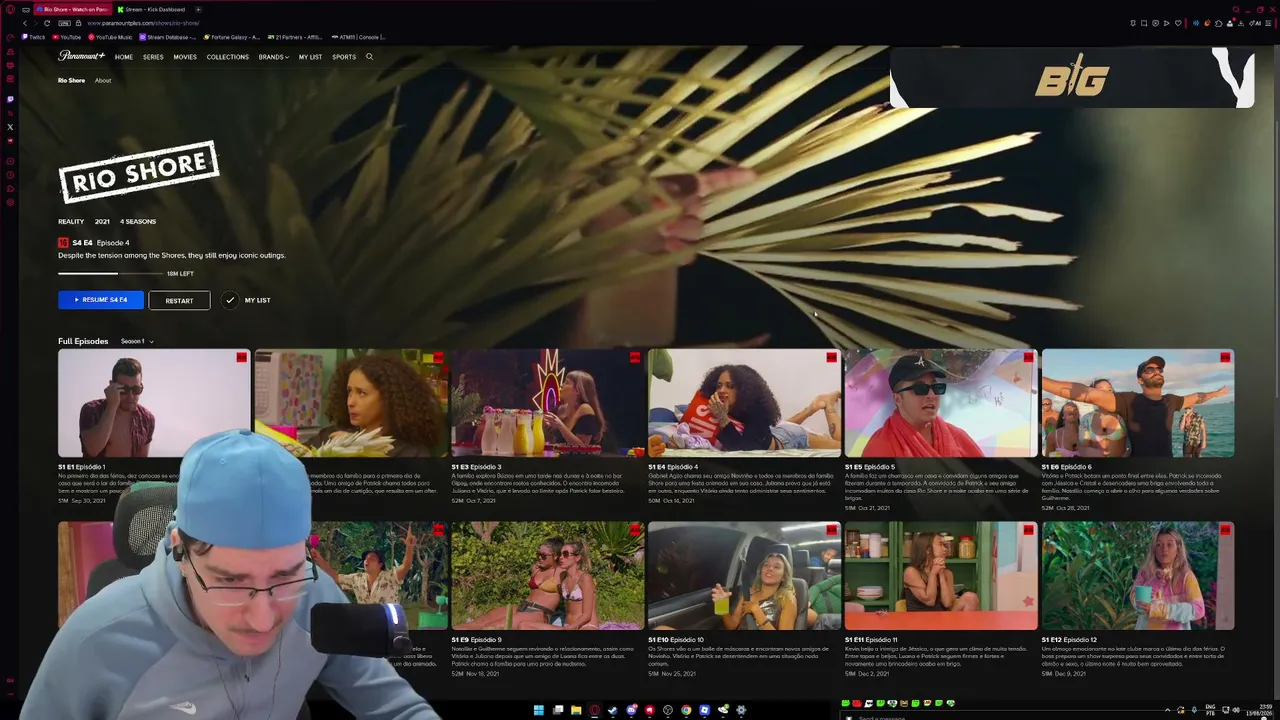This screenshot has width=1280, height=720.
Task: Switch to the About tab
Action: tap(103, 80)
